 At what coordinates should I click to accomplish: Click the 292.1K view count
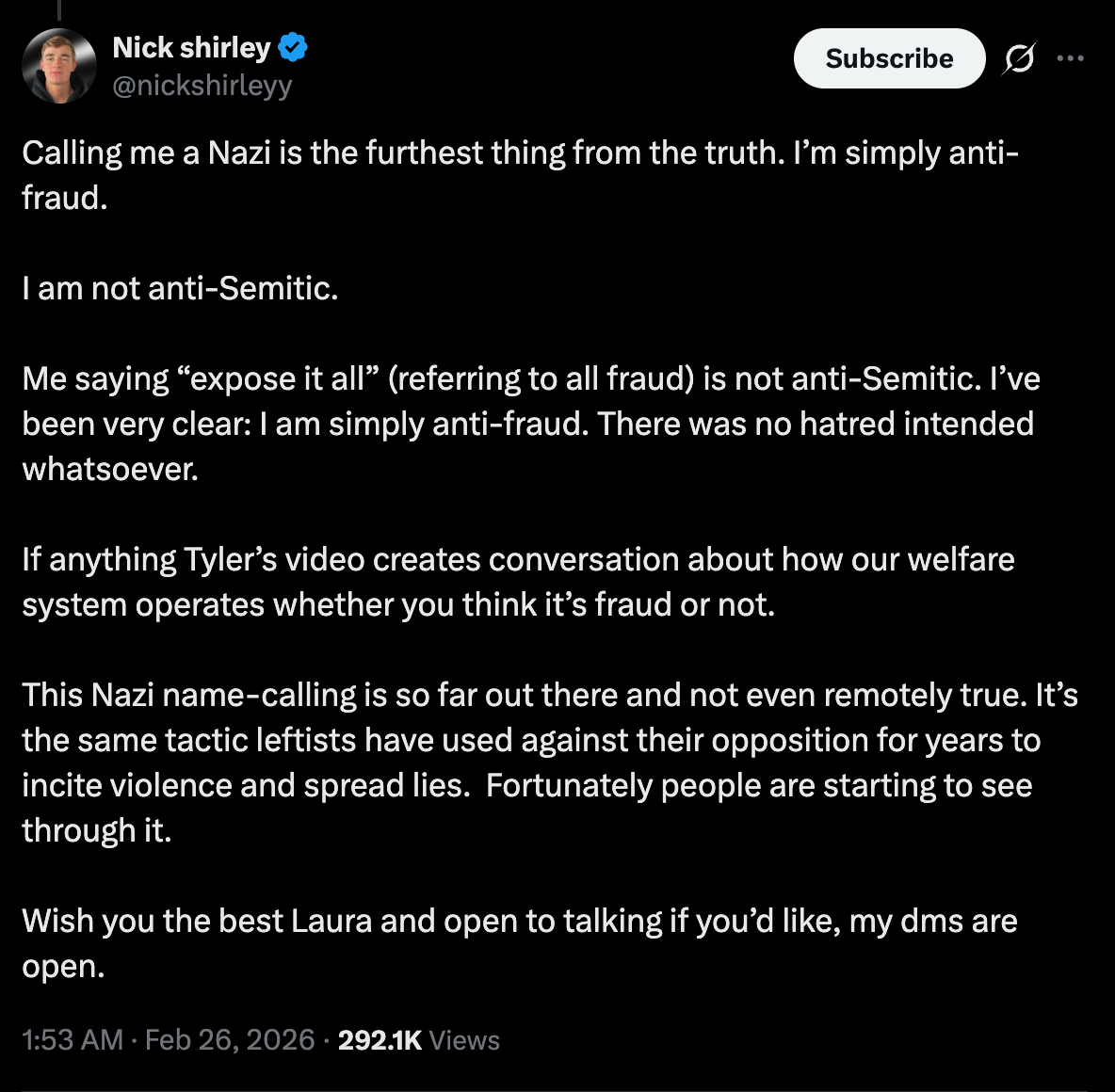point(380,1040)
